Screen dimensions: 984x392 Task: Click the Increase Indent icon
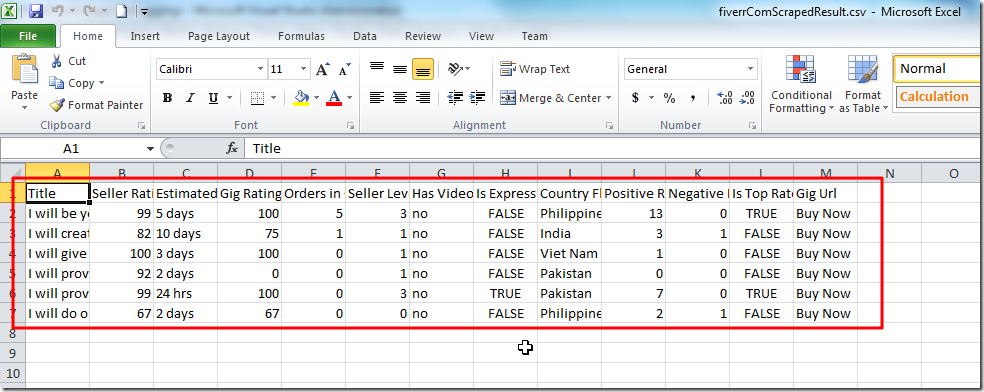(478, 97)
